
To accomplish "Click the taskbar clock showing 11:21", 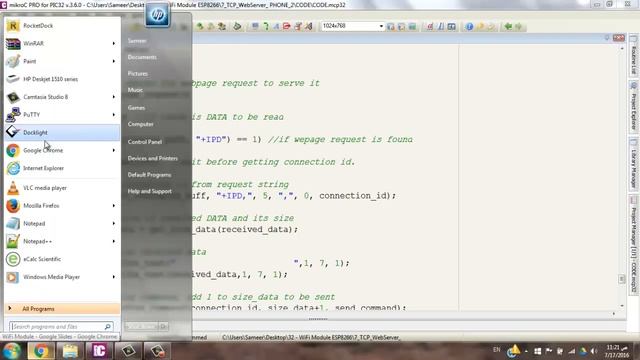I will (617, 351).
